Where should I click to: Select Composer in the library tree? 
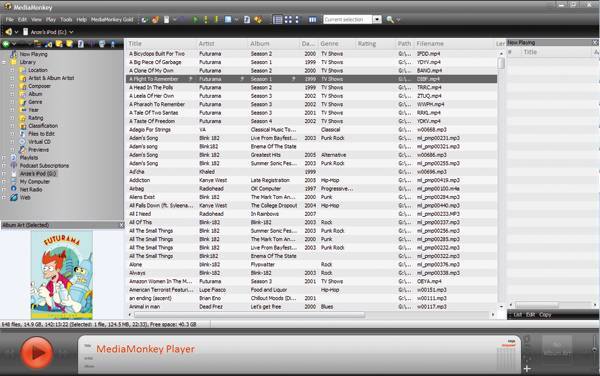click(x=39, y=86)
